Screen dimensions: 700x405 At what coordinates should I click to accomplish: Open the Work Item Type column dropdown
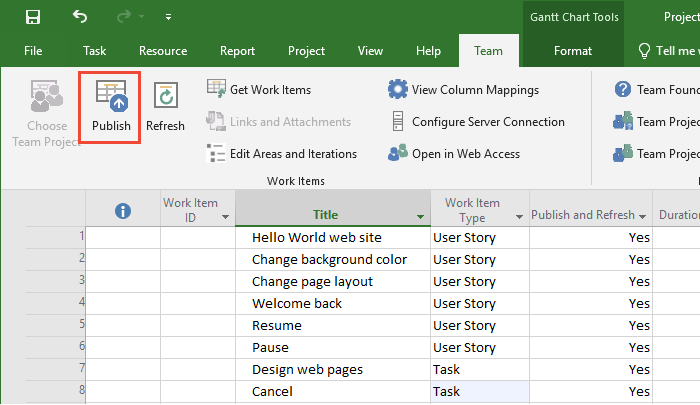pos(519,217)
